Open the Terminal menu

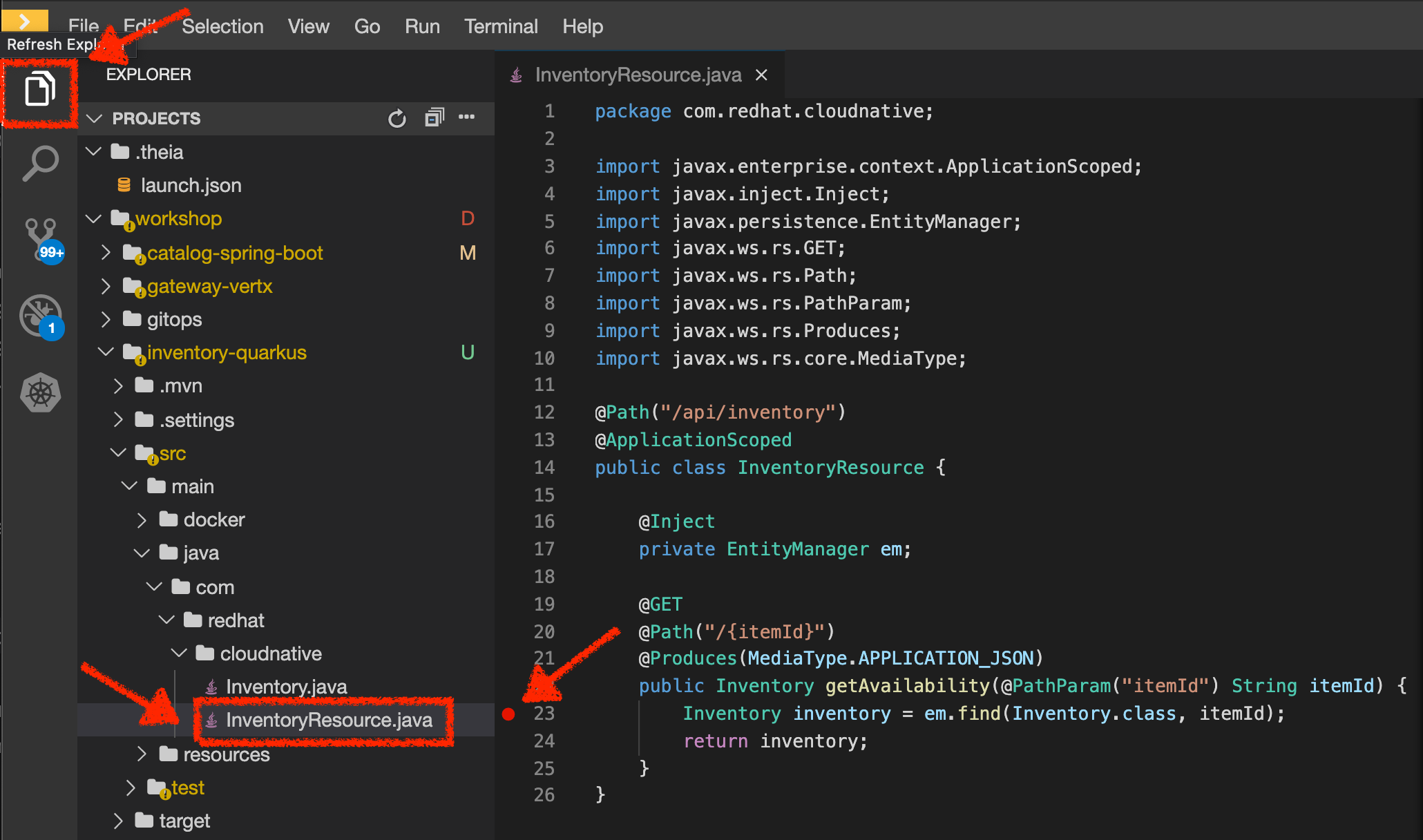[x=500, y=26]
